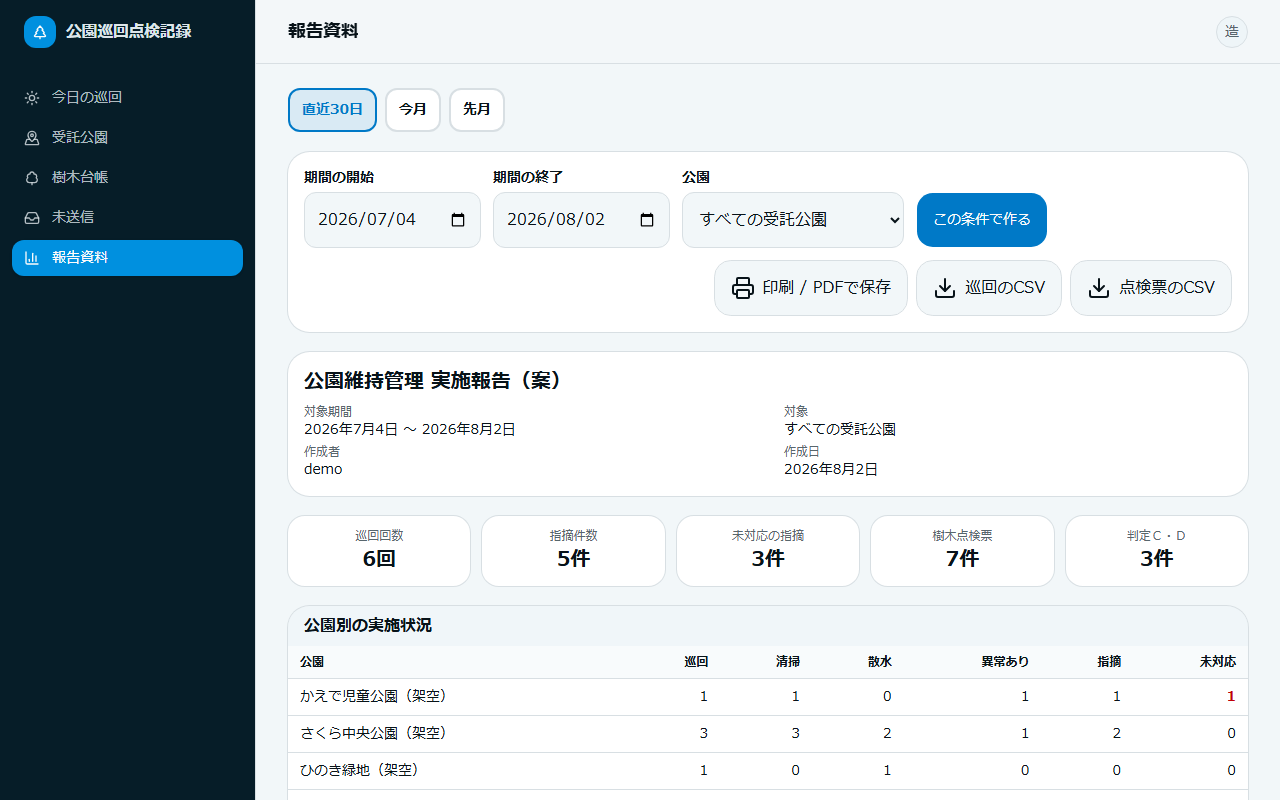Click the 樹木点検票 7件 card
1280x800 pixels.
pos(962,551)
